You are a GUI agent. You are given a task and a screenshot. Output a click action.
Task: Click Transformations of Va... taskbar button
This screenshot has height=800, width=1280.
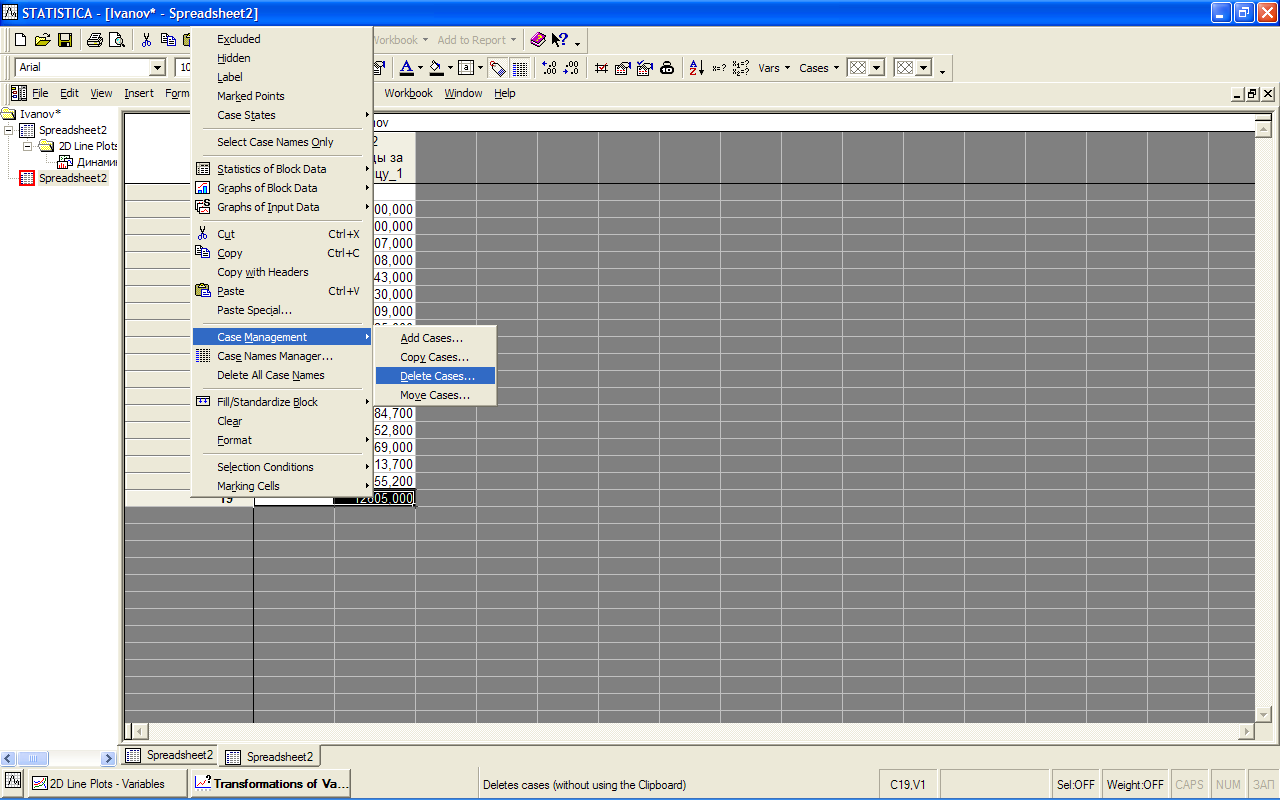(270, 784)
